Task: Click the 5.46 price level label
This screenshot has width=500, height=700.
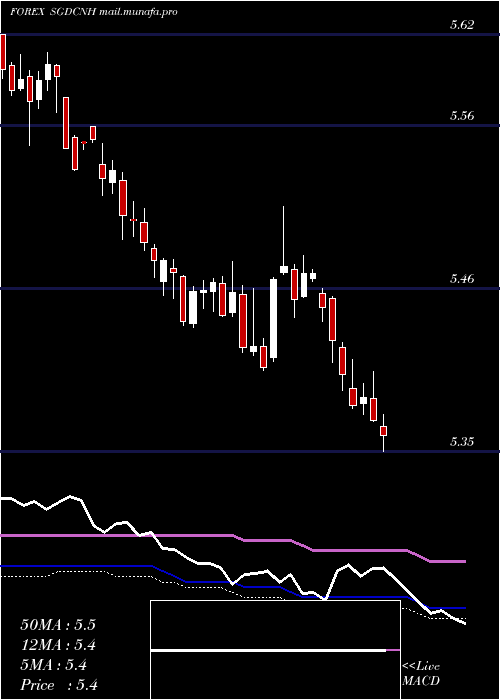Action: [x=462, y=279]
